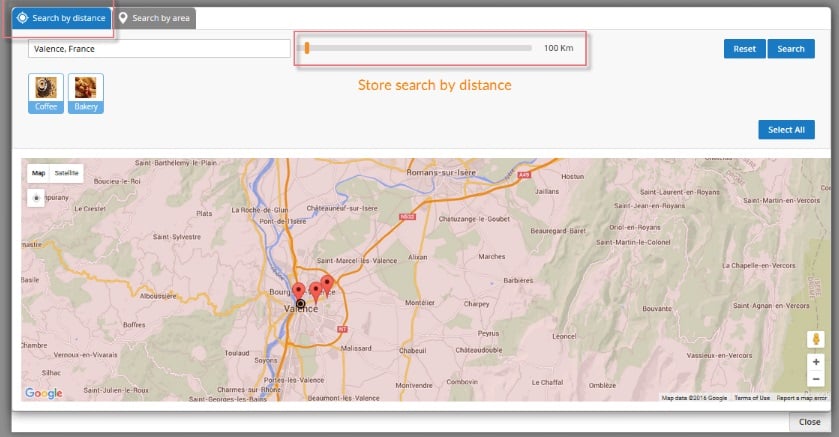Screen dimensions: 839x437
Task: Click the Vassieux-en-Vercors label on map
Action: pos(719,355)
